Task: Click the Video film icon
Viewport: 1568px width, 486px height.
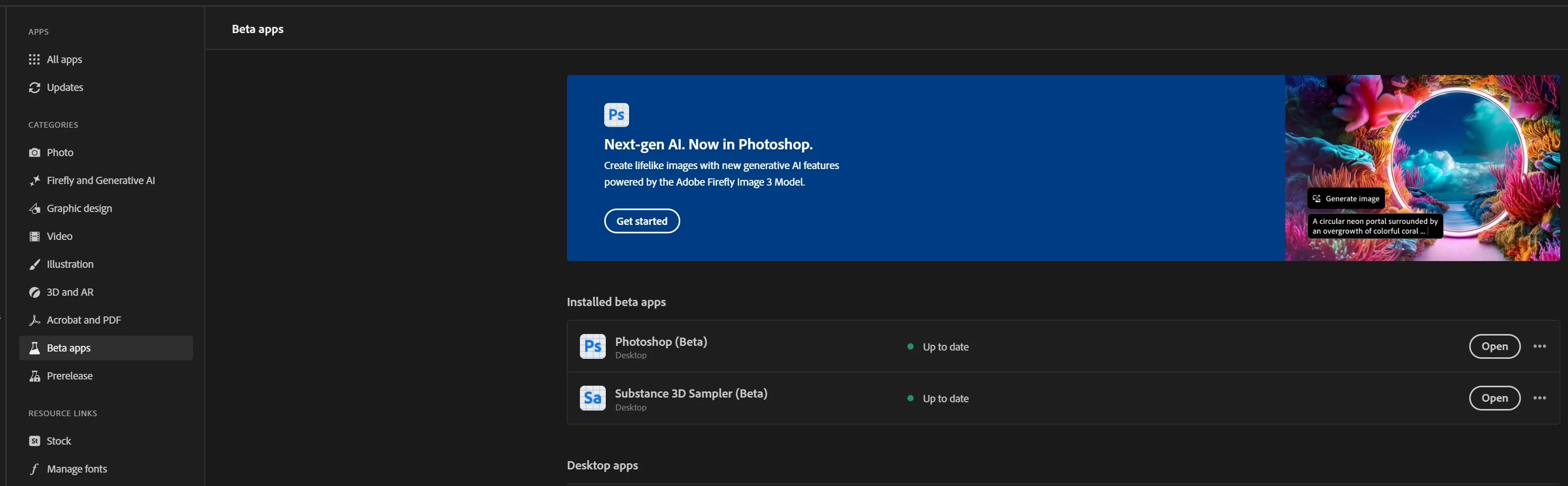Action: (x=34, y=237)
